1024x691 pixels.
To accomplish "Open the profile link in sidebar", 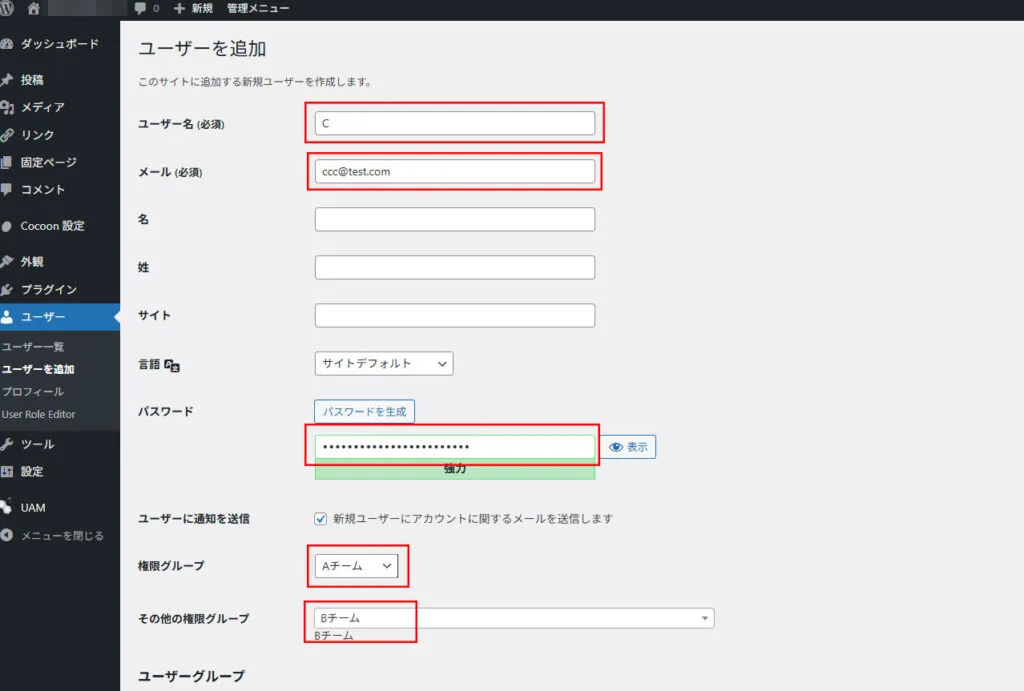I will pyautogui.click(x=33, y=391).
